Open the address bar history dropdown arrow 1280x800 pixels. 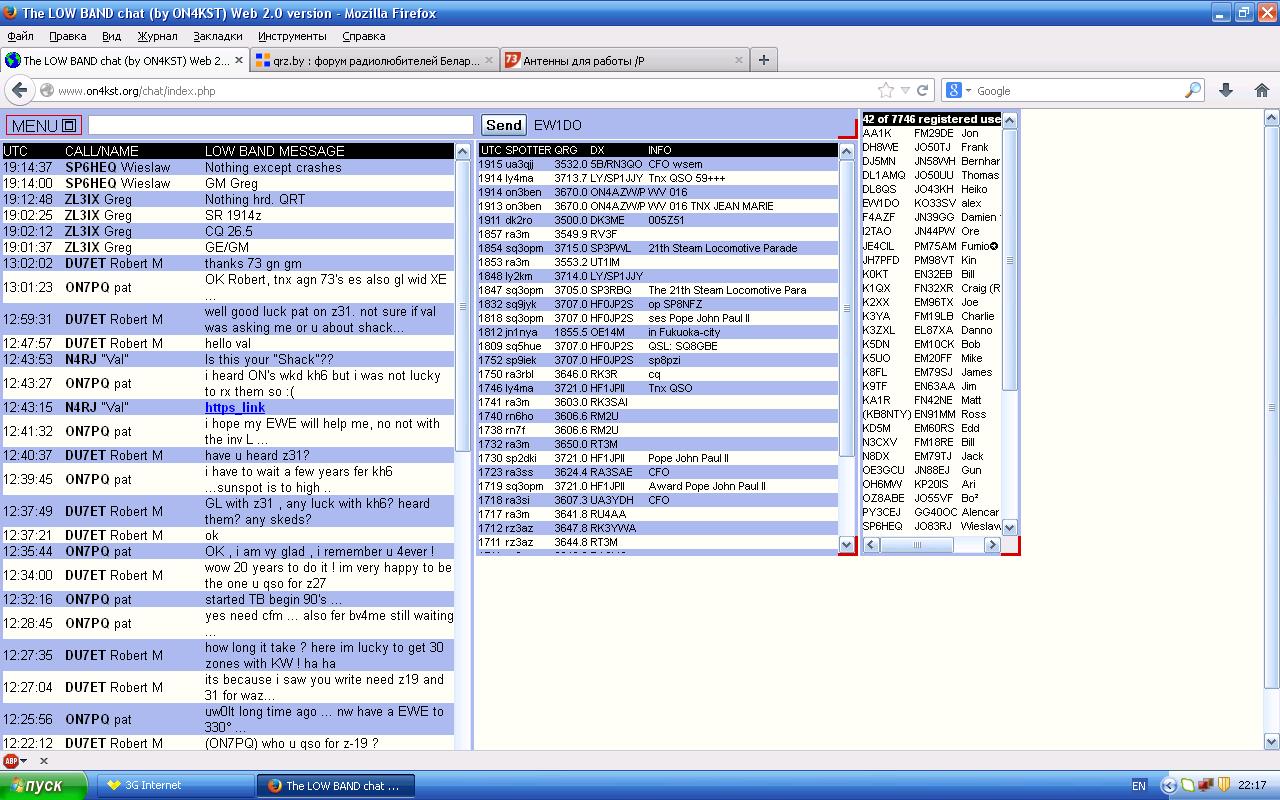coord(905,90)
